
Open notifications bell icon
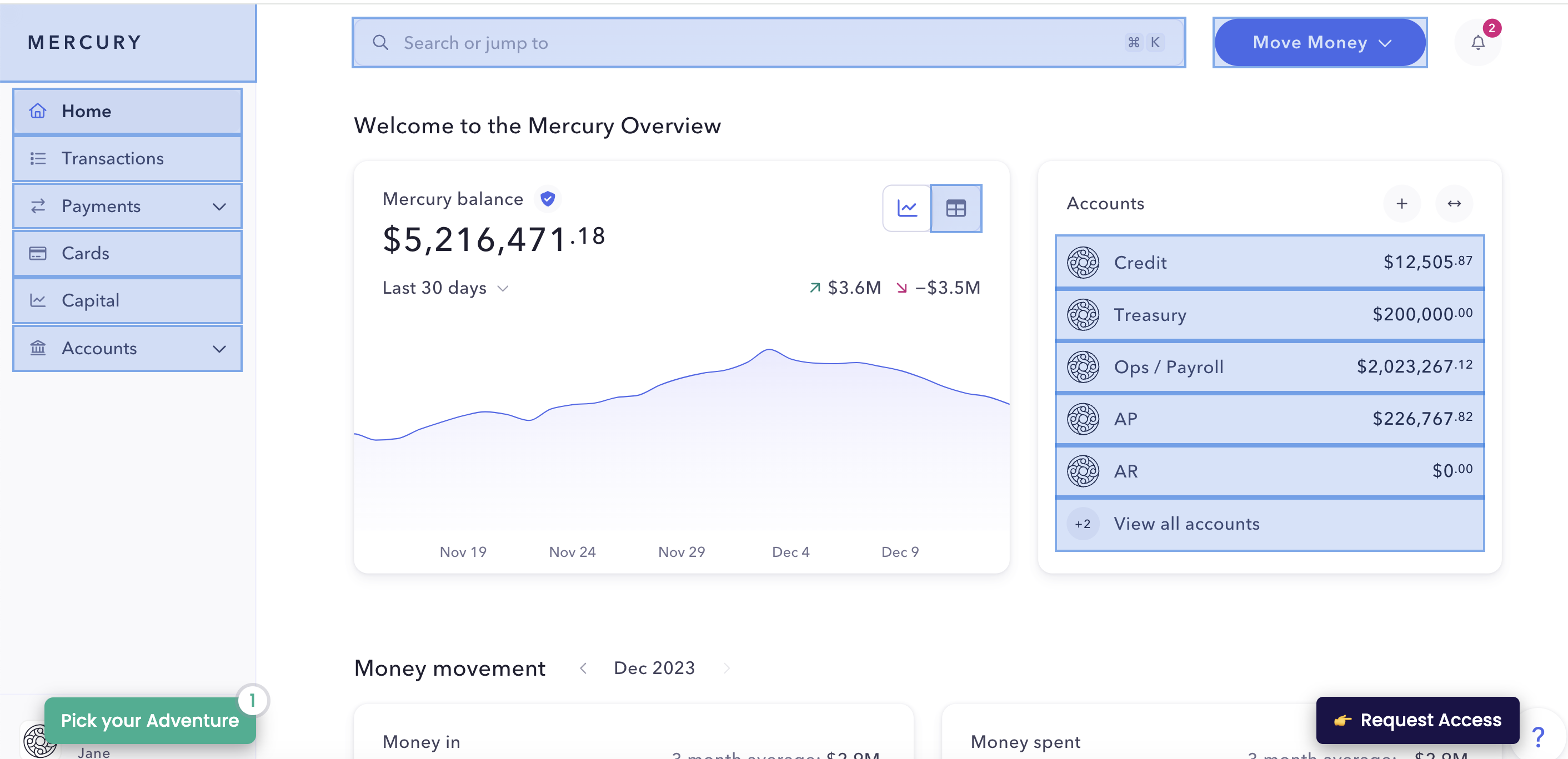[x=1478, y=43]
